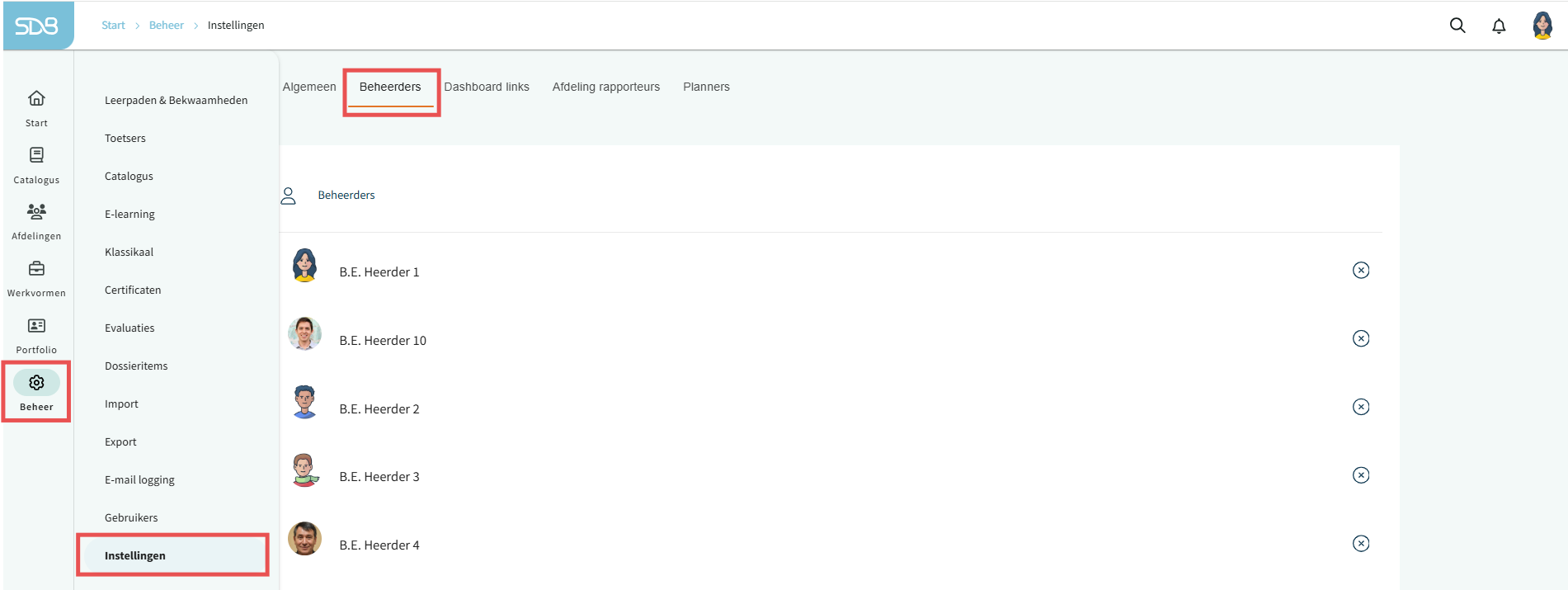
Task: Switch to the Dashboard links tab
Action: click(x=487, y=87)
